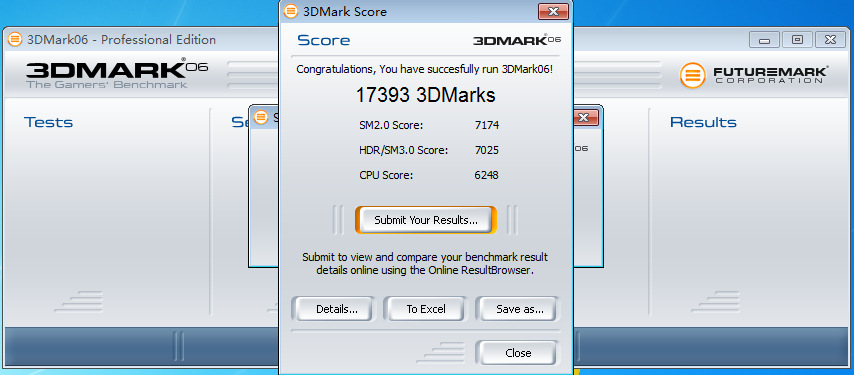The width and height of the screenshot is (854, 375).
Task: Select the Results panel heading
Action: click(703, 122)
